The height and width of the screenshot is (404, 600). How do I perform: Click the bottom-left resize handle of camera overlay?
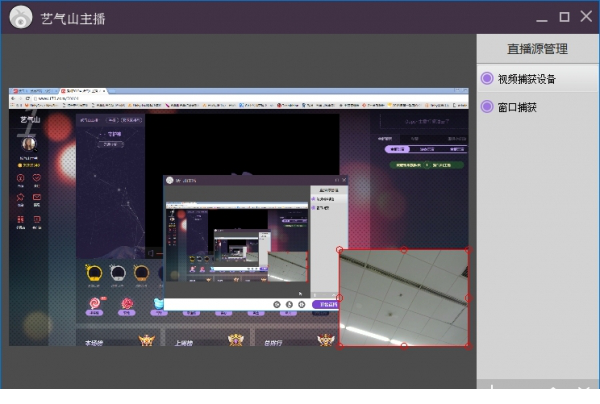pos(340,346)
